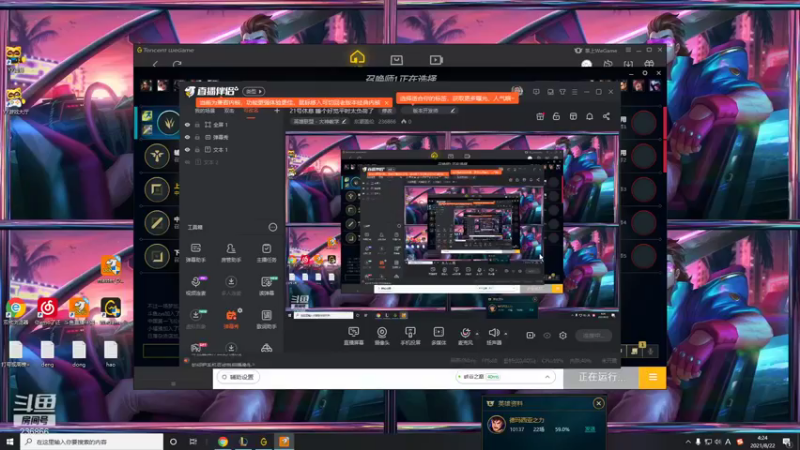The image size is (800, 450).
Task: Open Windows Start menu
Action: pos(10,441)
